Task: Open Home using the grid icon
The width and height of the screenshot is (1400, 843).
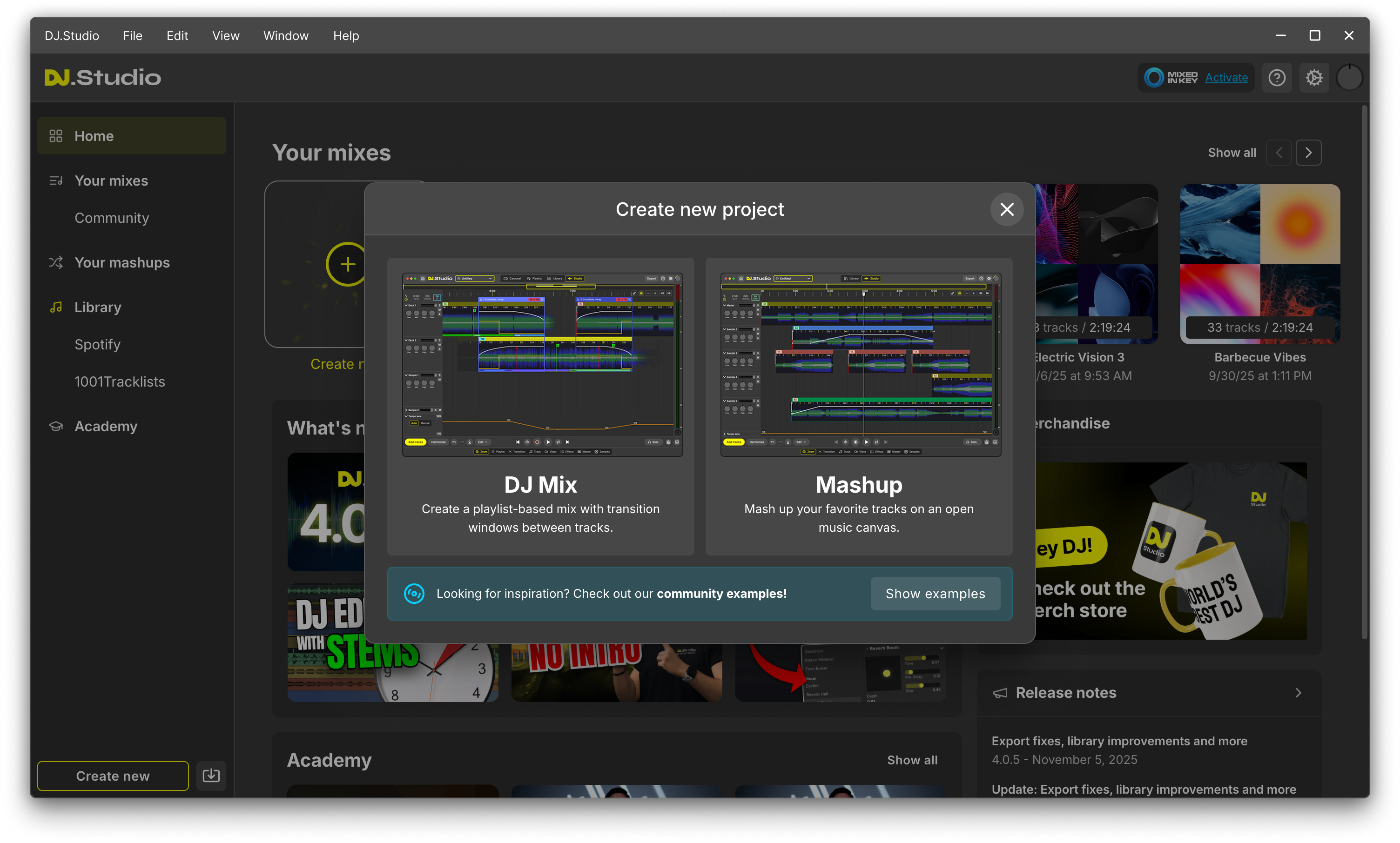Action: [x=56, y=135]
